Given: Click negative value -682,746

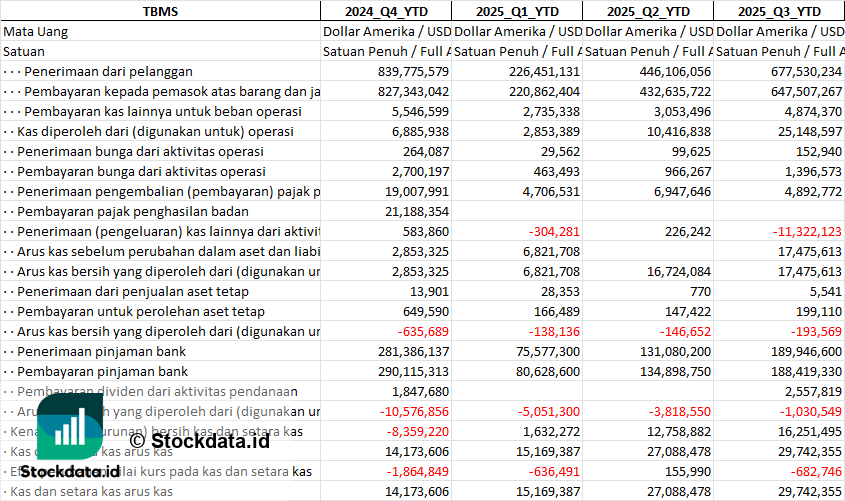Looking at the screenshot, I should [x=816, y=471].
